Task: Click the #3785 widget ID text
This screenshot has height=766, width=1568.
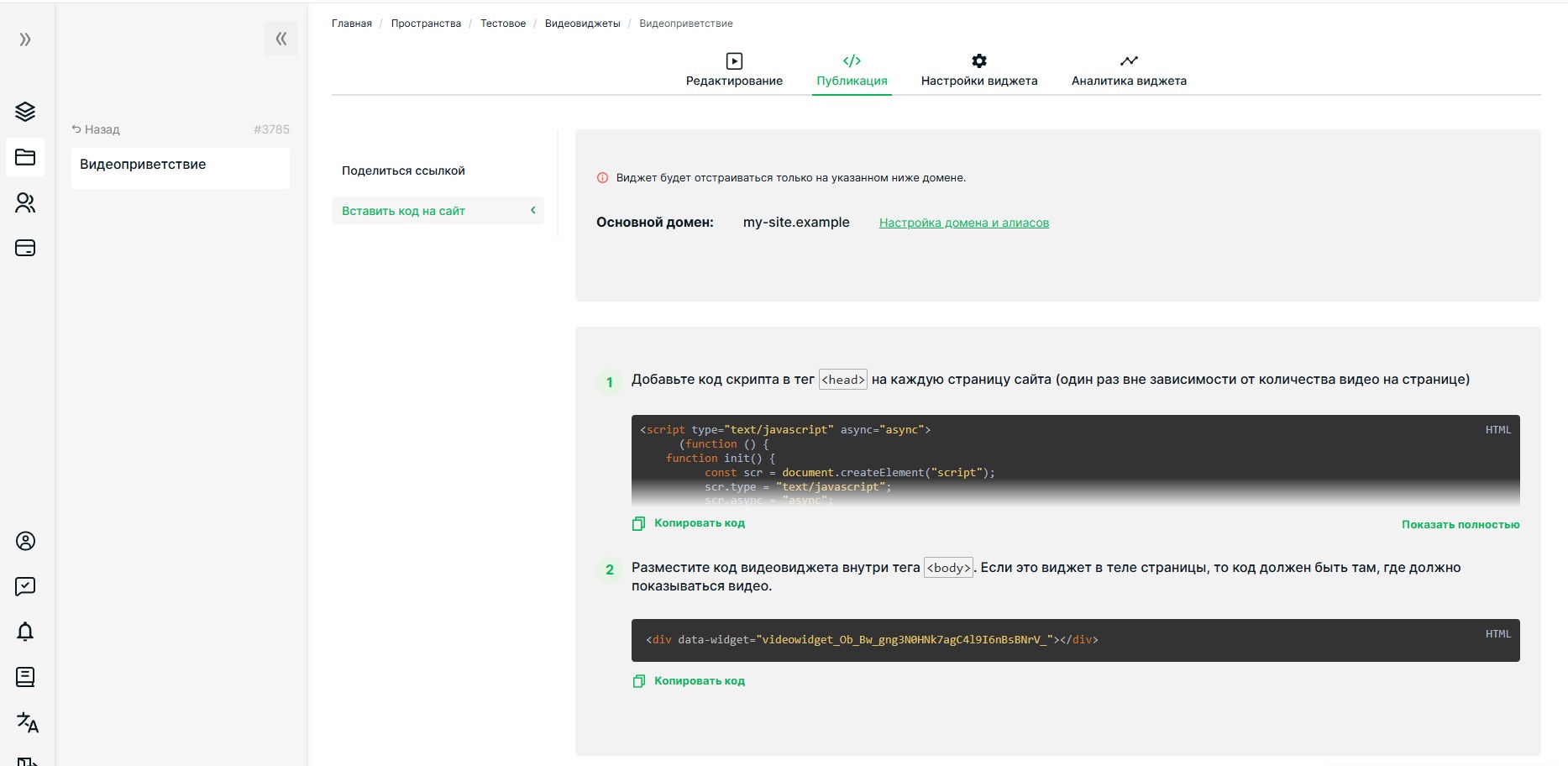Action: point(271,129)
